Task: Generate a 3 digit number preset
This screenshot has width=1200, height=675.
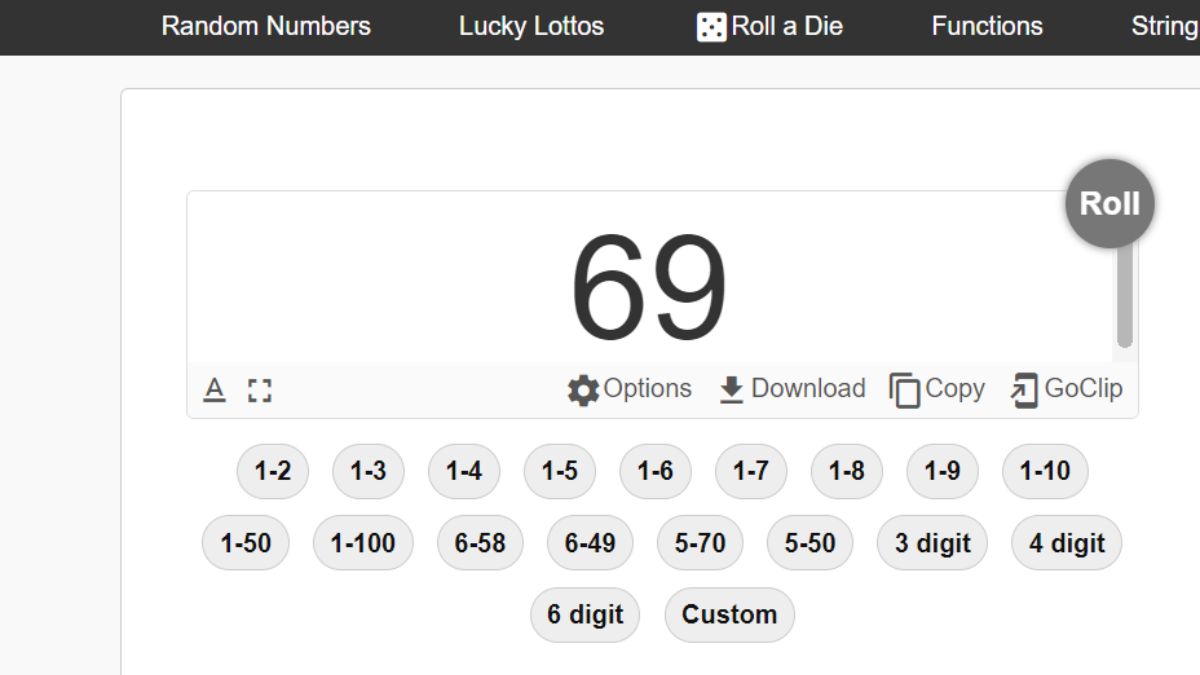Action: 933,543
